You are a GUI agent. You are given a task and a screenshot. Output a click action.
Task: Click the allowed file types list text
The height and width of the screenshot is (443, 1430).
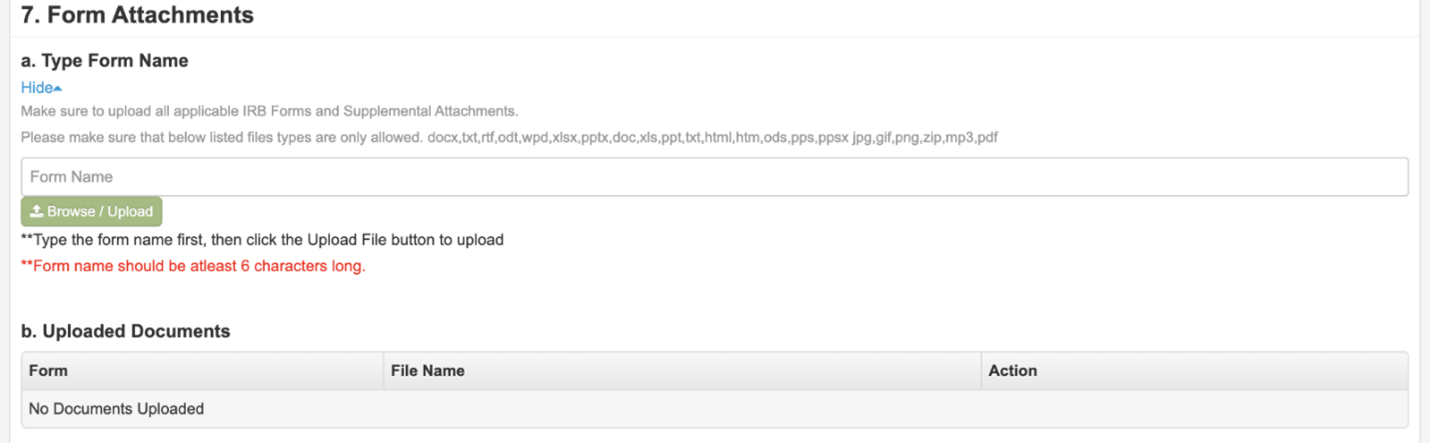pos(509,138)
